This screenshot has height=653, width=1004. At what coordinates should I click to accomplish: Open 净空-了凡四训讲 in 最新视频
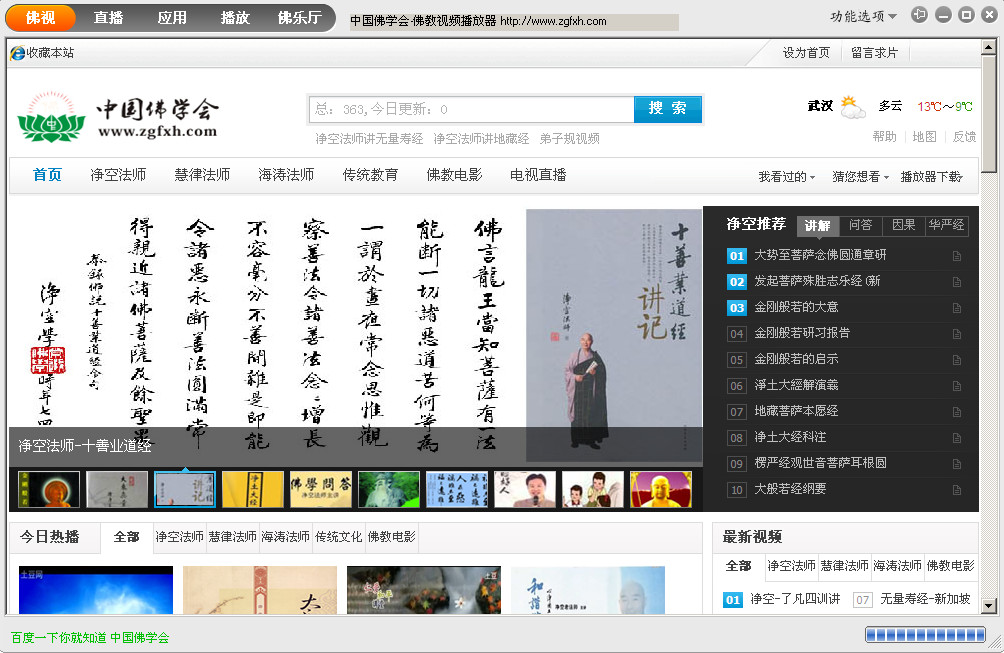coord(795,599)
